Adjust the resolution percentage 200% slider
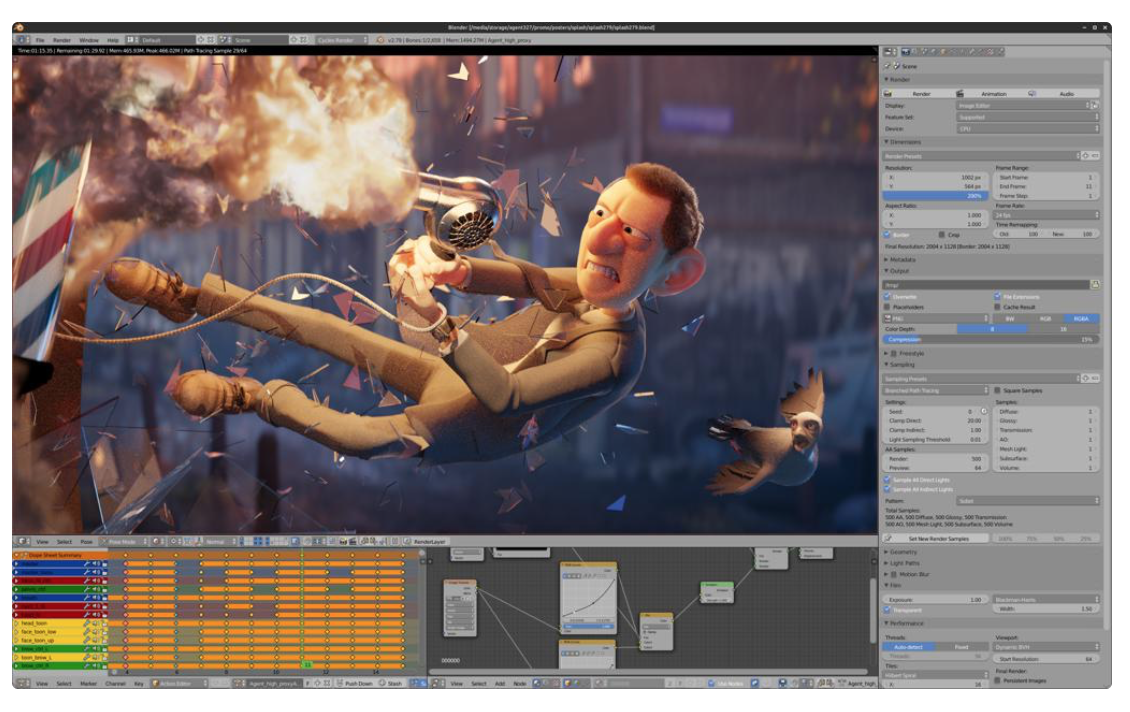1130x712 pixels. tap(934, 196)
